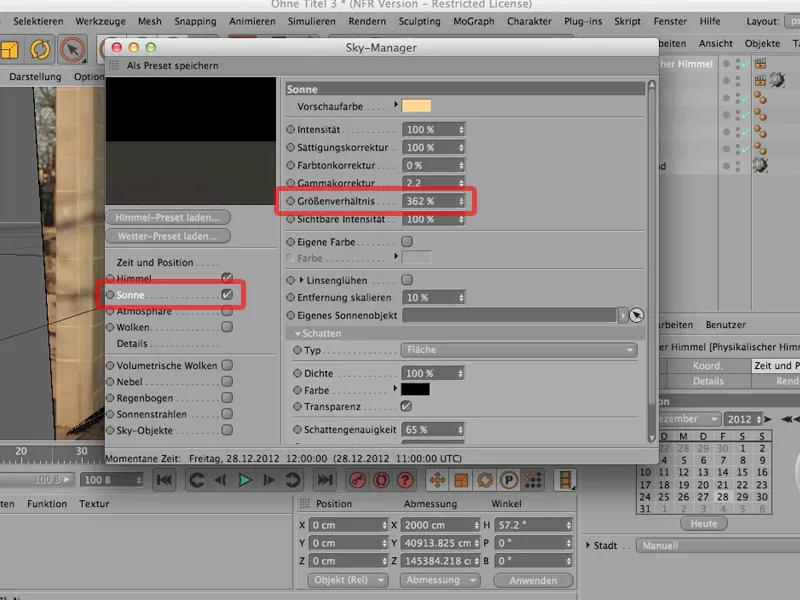
Task: Click texture tag beside second clapperboard tag
Action: [777, 80]
